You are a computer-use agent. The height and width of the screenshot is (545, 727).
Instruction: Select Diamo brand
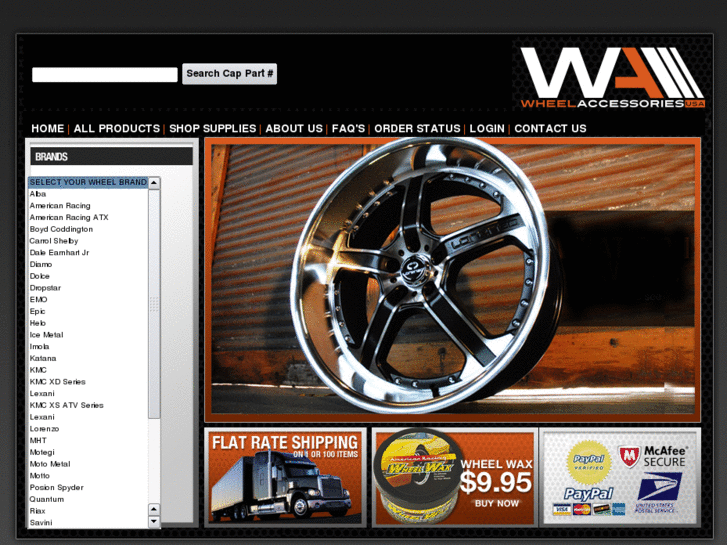88,264
